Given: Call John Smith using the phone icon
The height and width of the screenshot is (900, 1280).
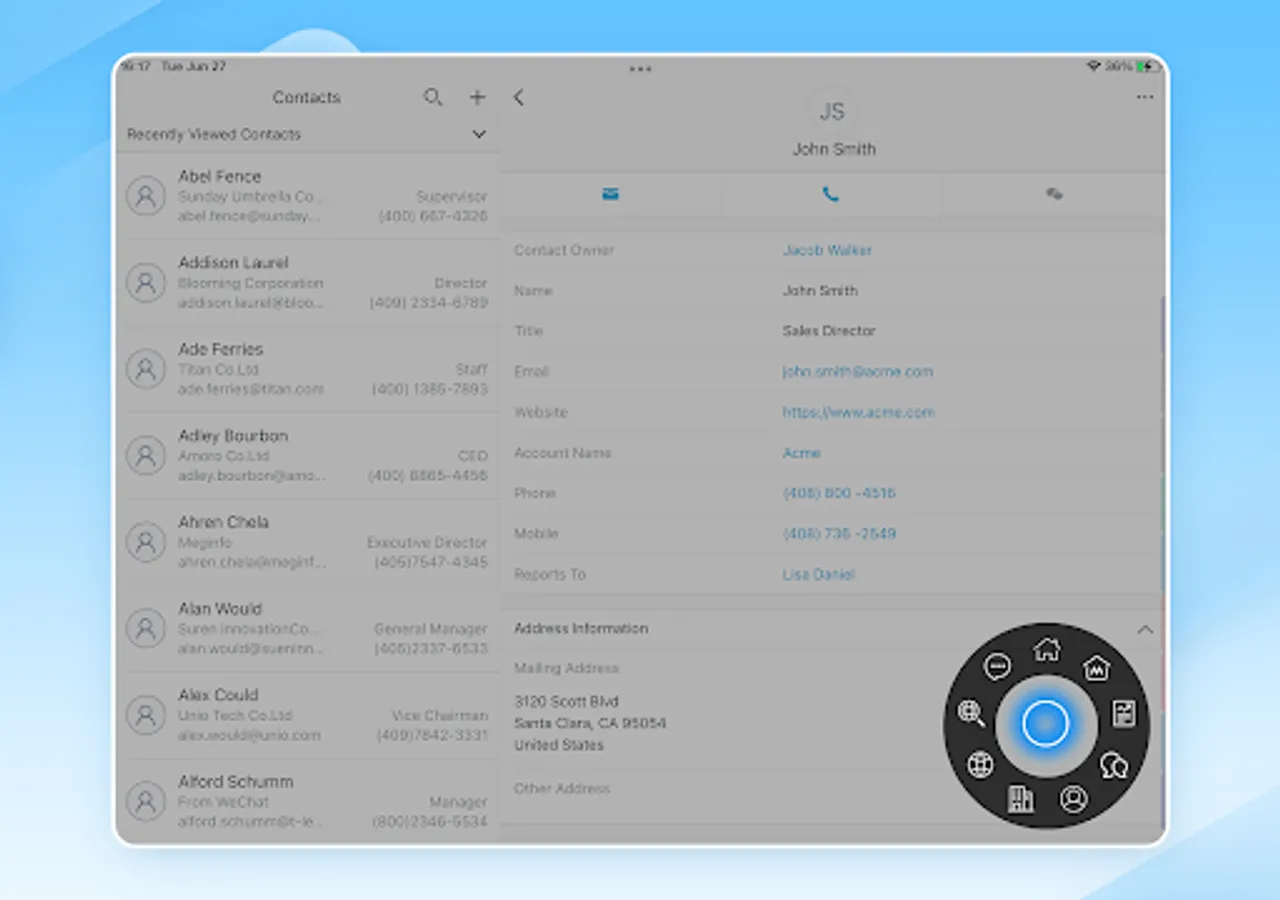Looking at the screenshot, I should 830,194.
